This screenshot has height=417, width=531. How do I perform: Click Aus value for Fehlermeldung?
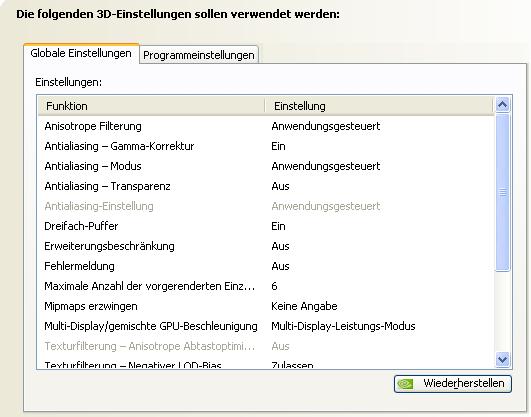coord(280,266)
